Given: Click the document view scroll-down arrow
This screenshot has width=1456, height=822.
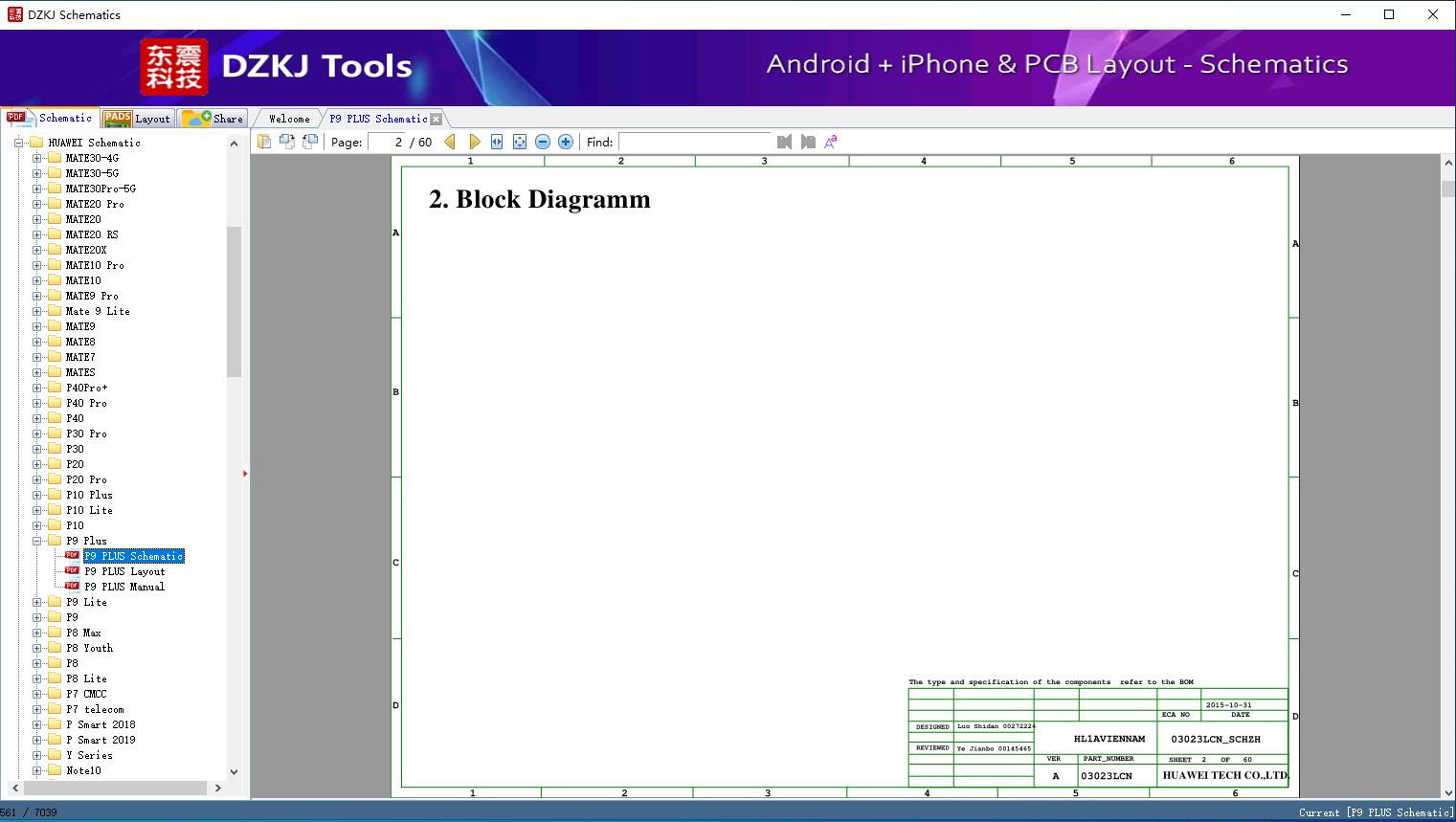Looking at the screenshot, I should [1447, 791].
